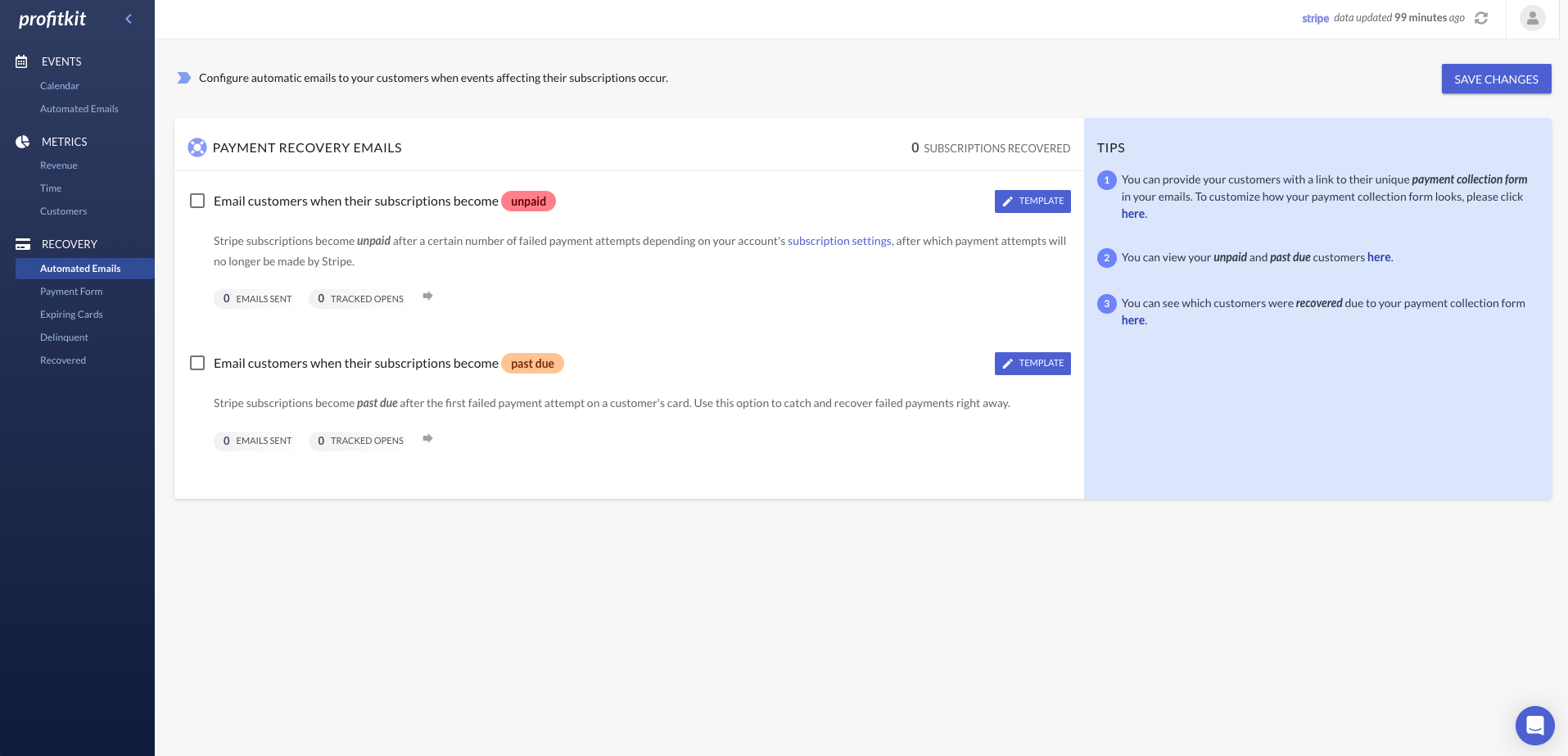Click the Stripe data refresh icon

1481,18
